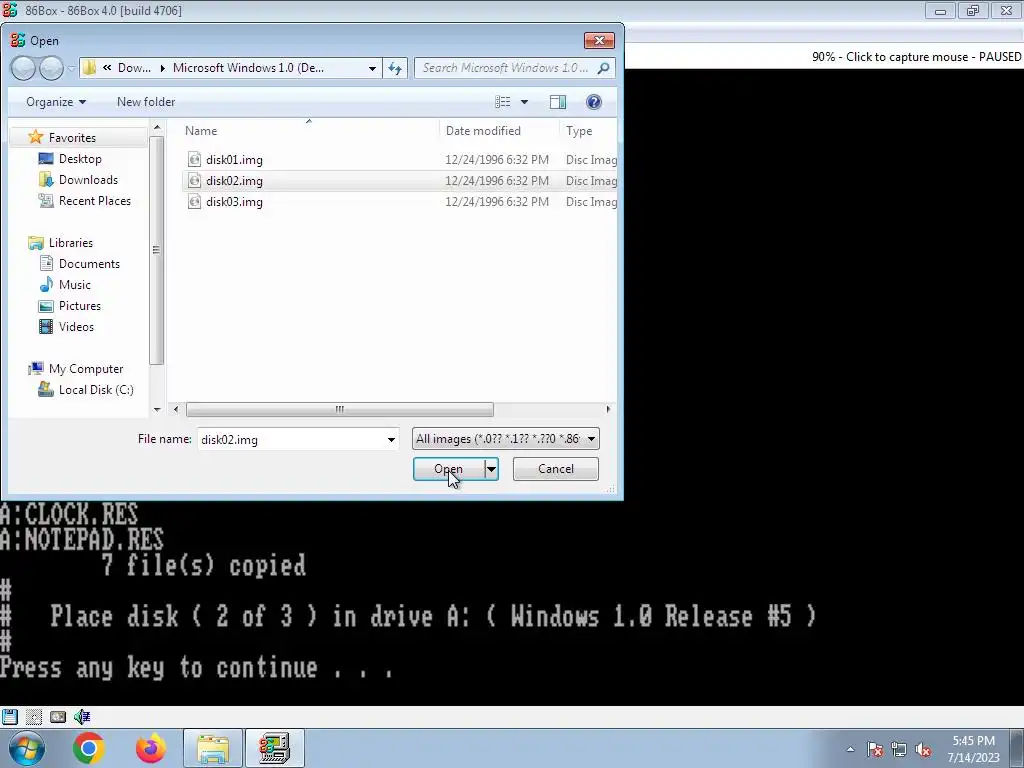1024x768 pixels.
Task: Open Windows Explorer from the taskbar
Action: (213, 748)
